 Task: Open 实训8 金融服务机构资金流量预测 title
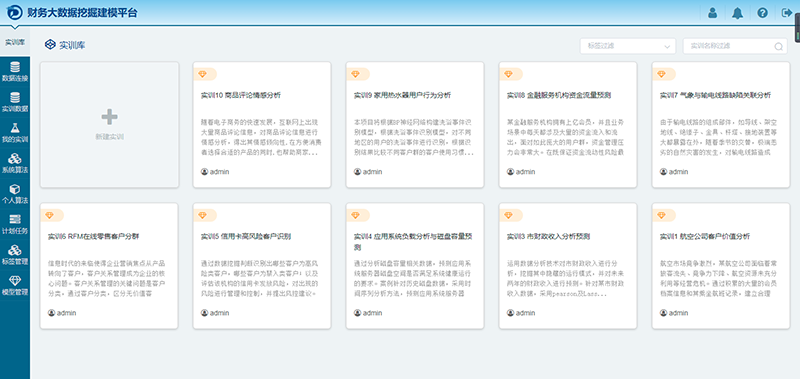(559, 95)
